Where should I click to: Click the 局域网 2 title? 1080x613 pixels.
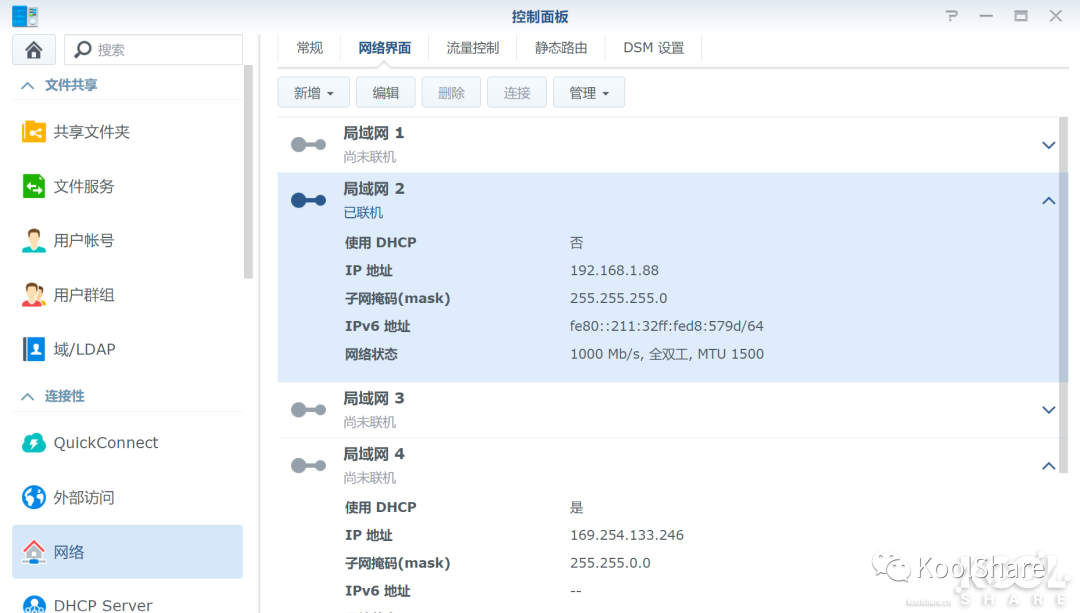374,189
